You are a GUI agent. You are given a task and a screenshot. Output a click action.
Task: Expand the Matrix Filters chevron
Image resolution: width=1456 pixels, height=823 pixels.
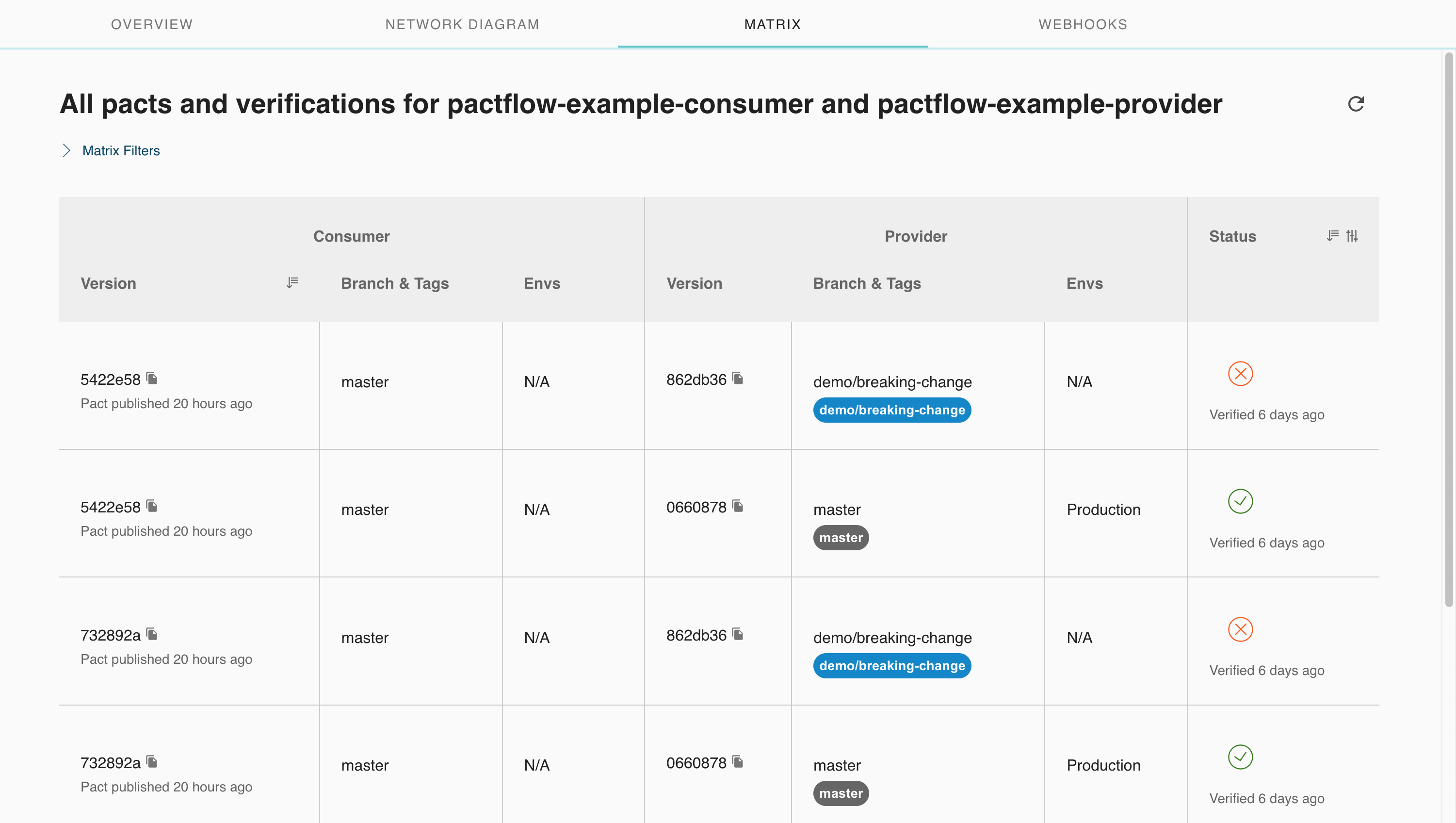pyautogui.click(x=66, y=150)
